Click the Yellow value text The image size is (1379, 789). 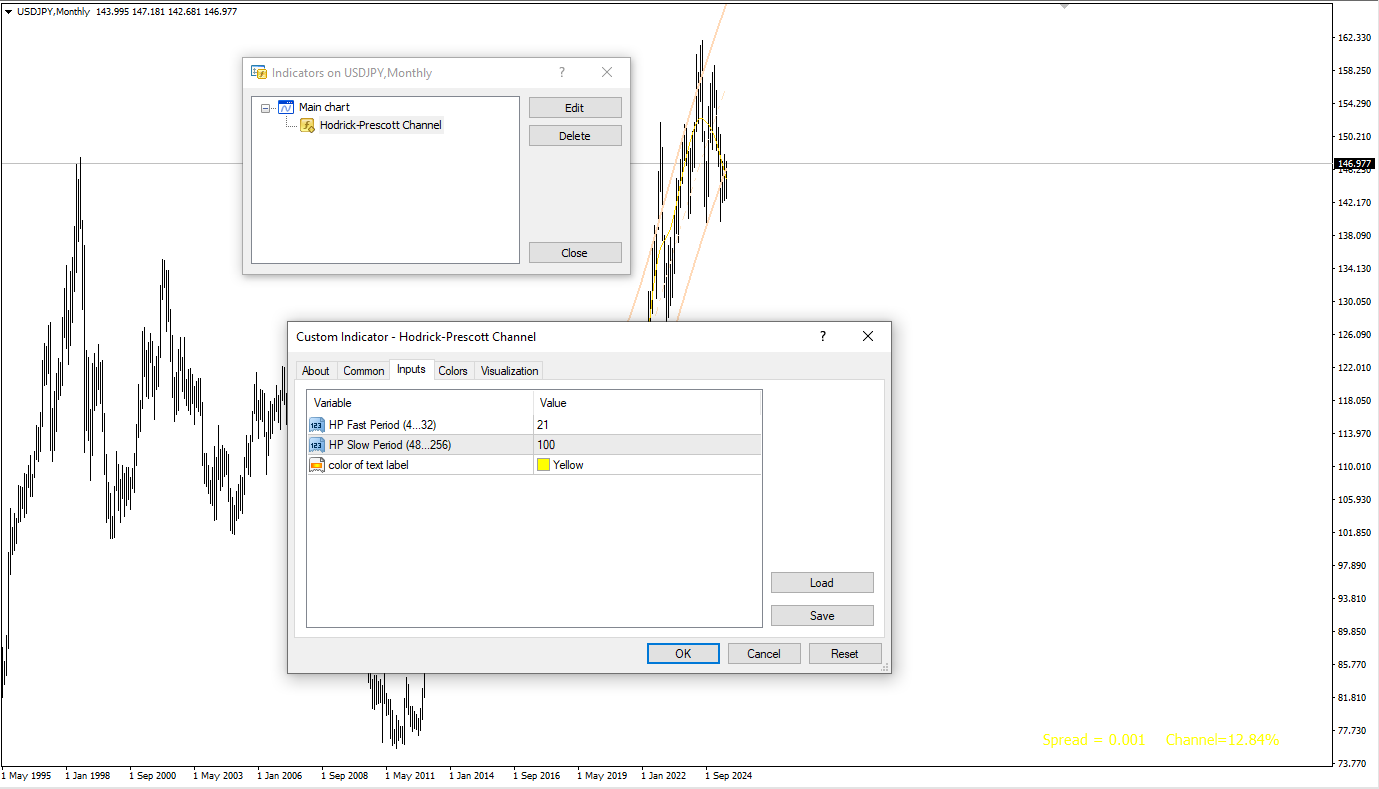[x=568, y=465]
